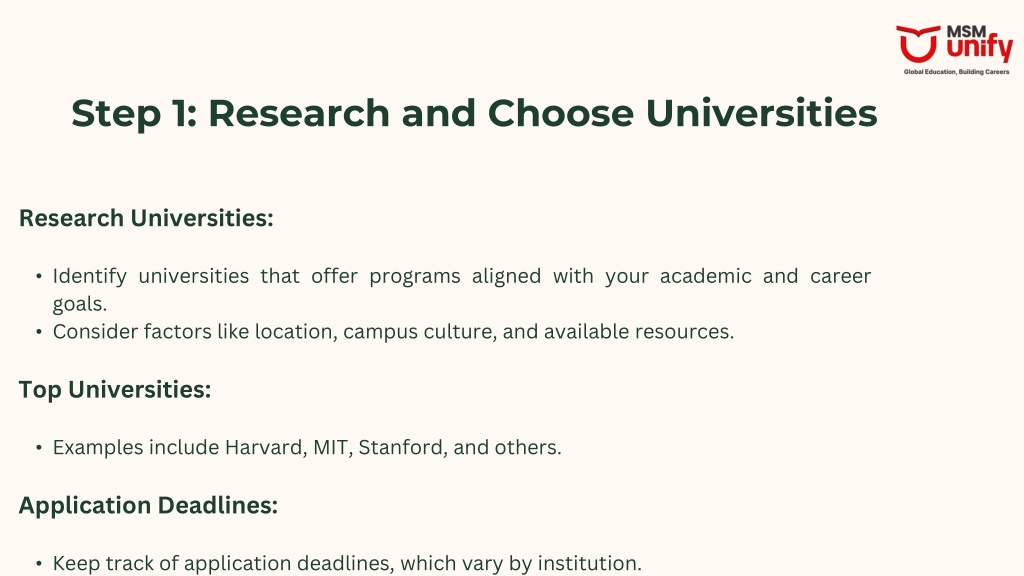Screen dimensions: 1024x576
Task: Click the word 'Harvard' in the examples line
Action: (265, 447)
